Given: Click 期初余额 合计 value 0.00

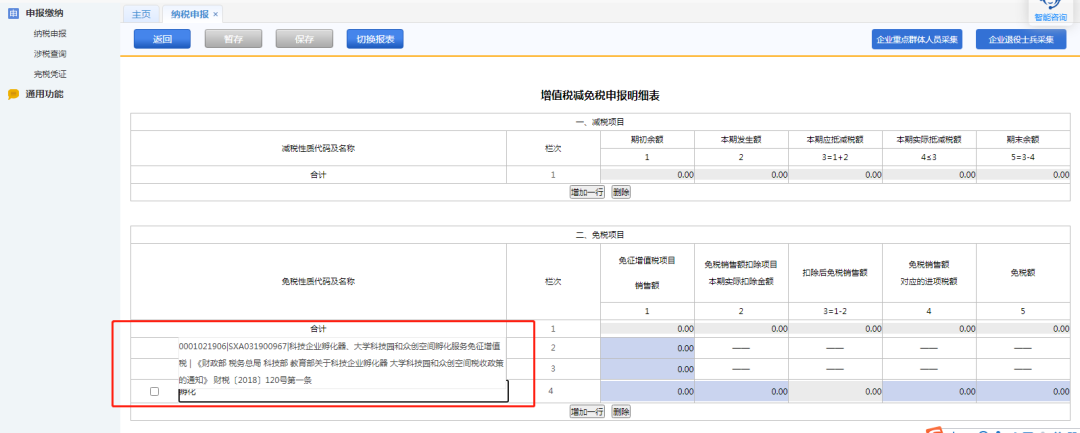Looking at the screenshot, I should [x=647, y=175].
